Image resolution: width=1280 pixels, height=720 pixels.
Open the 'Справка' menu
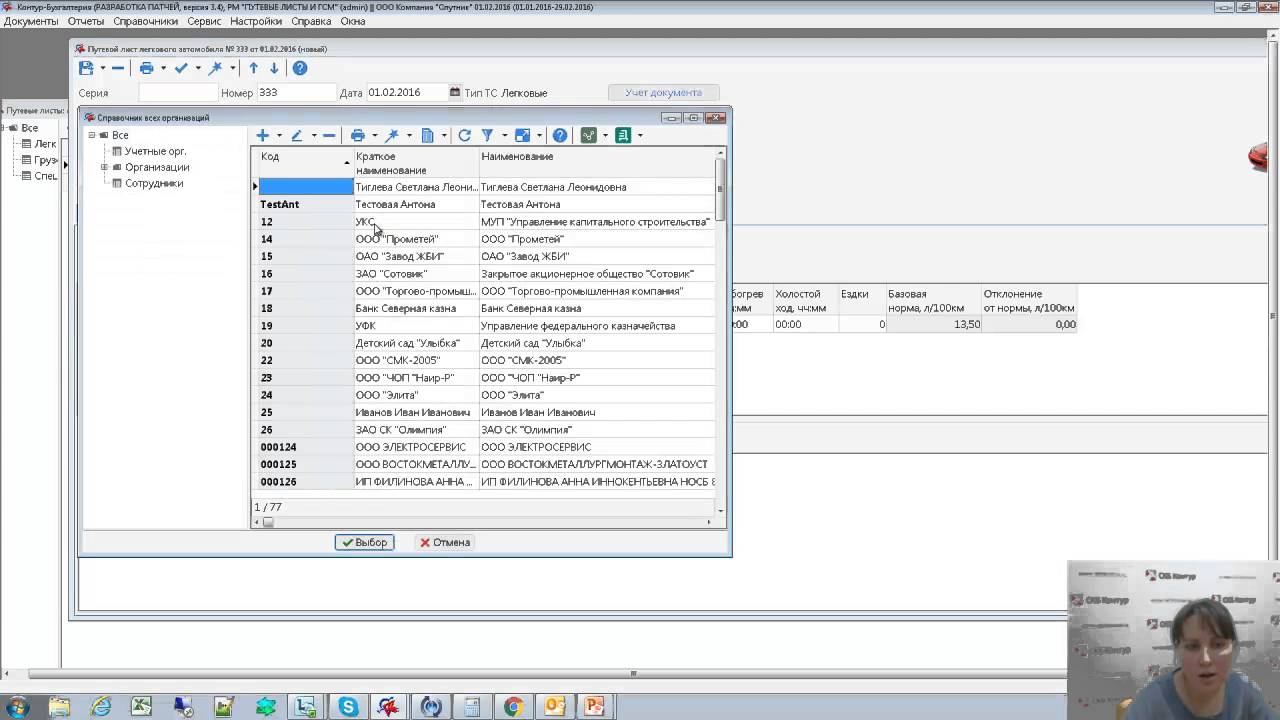pyautogui.click(x=311, y=21)
